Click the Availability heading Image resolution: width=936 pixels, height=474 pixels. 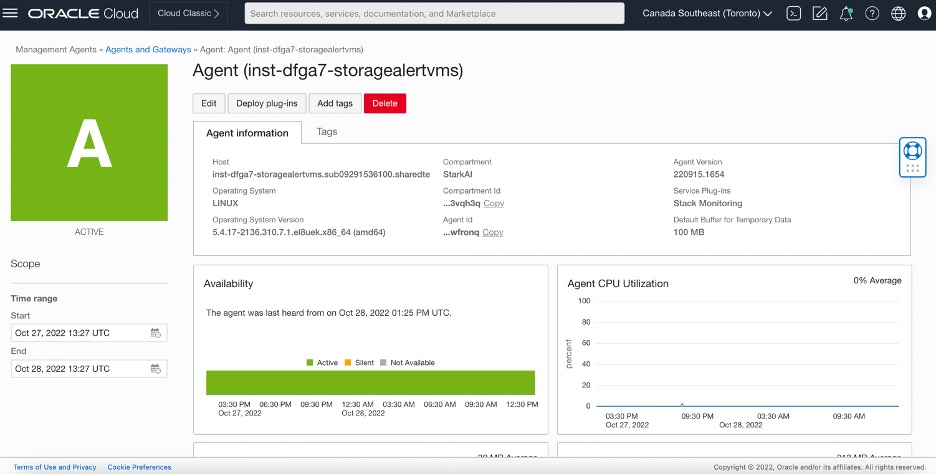pos(229,284)
